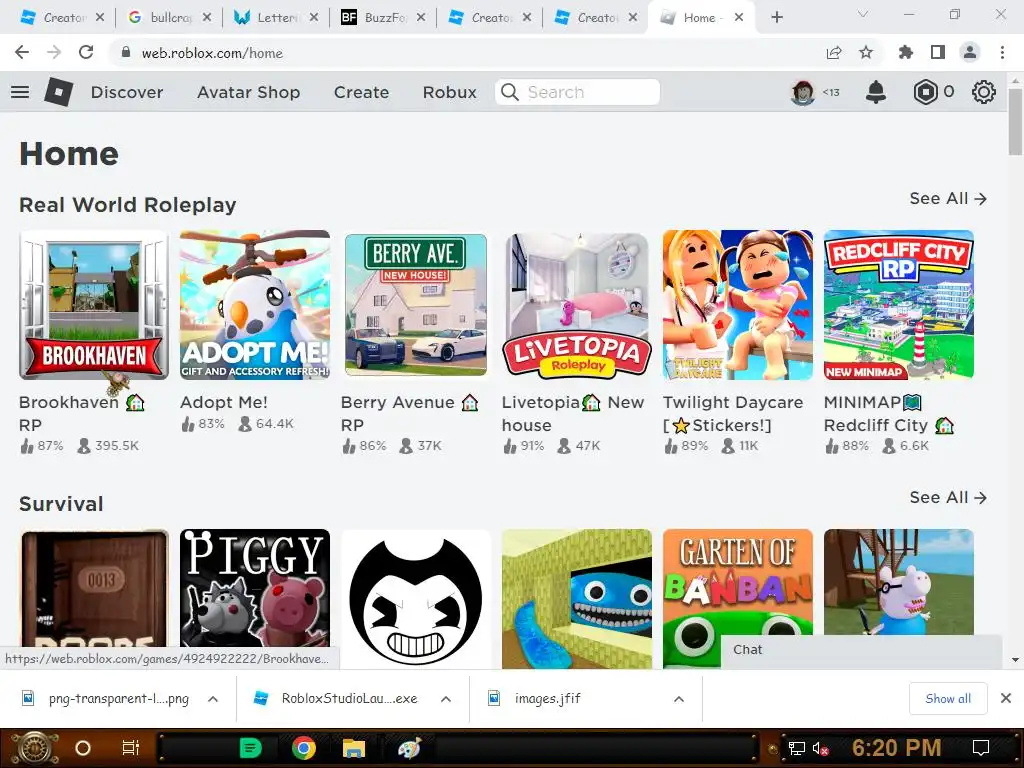Show all downloads
This screenshot has width=1024, height=768.
pyautogui.click(x=948, y=699)
